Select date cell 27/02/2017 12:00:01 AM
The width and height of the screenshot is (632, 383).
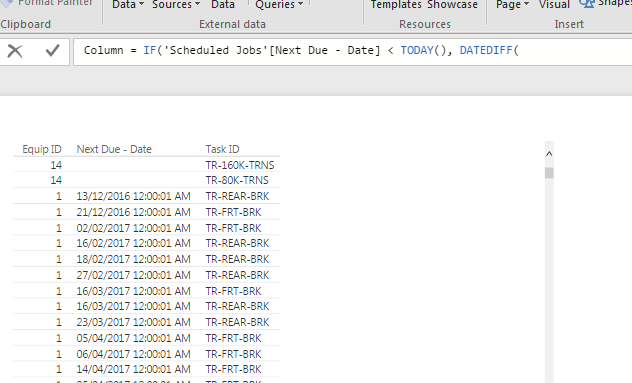click(133, 275)
